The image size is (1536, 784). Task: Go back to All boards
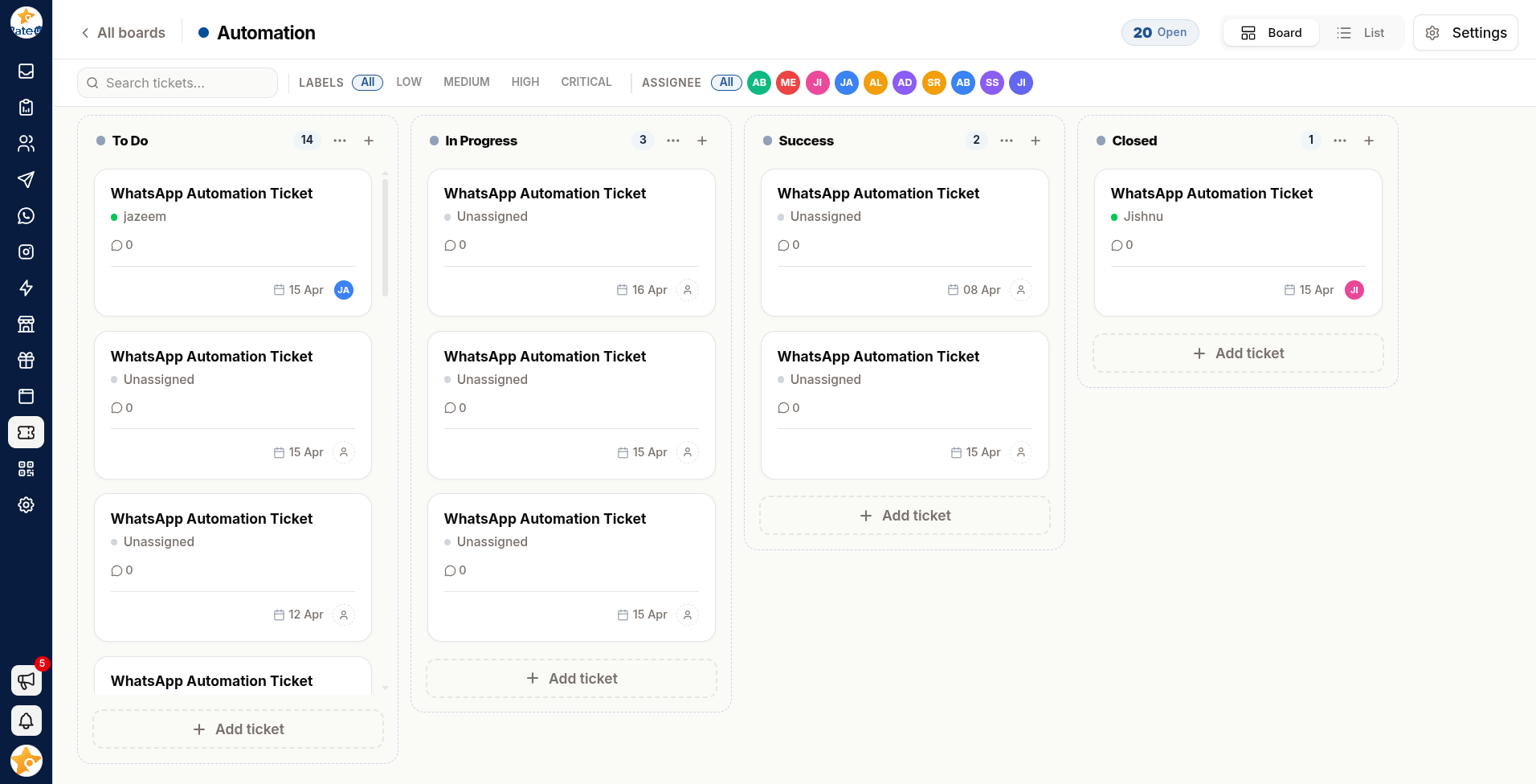pyautogui.click(x=123, y=33)
